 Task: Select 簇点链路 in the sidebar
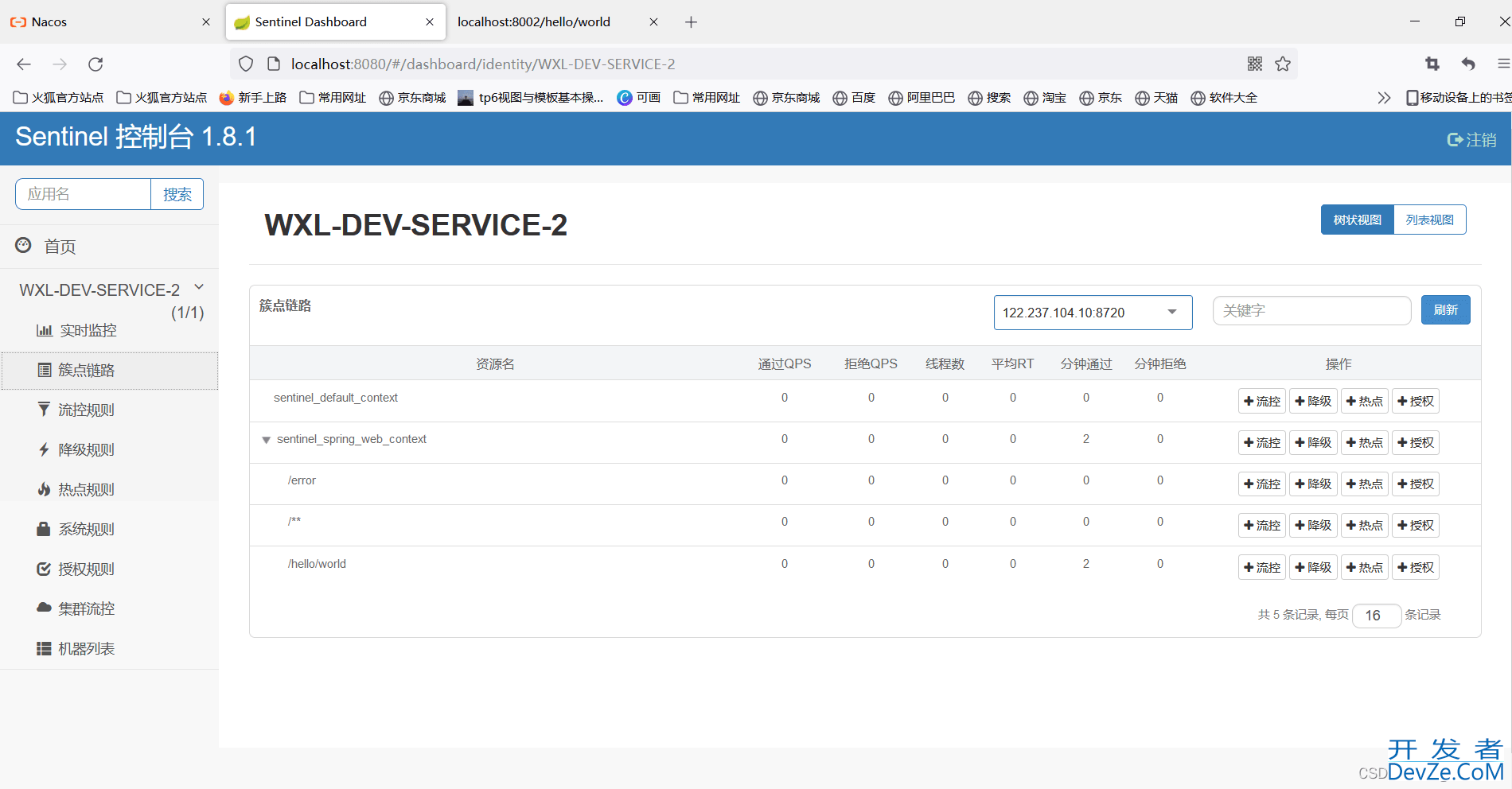tap(109, 371)
